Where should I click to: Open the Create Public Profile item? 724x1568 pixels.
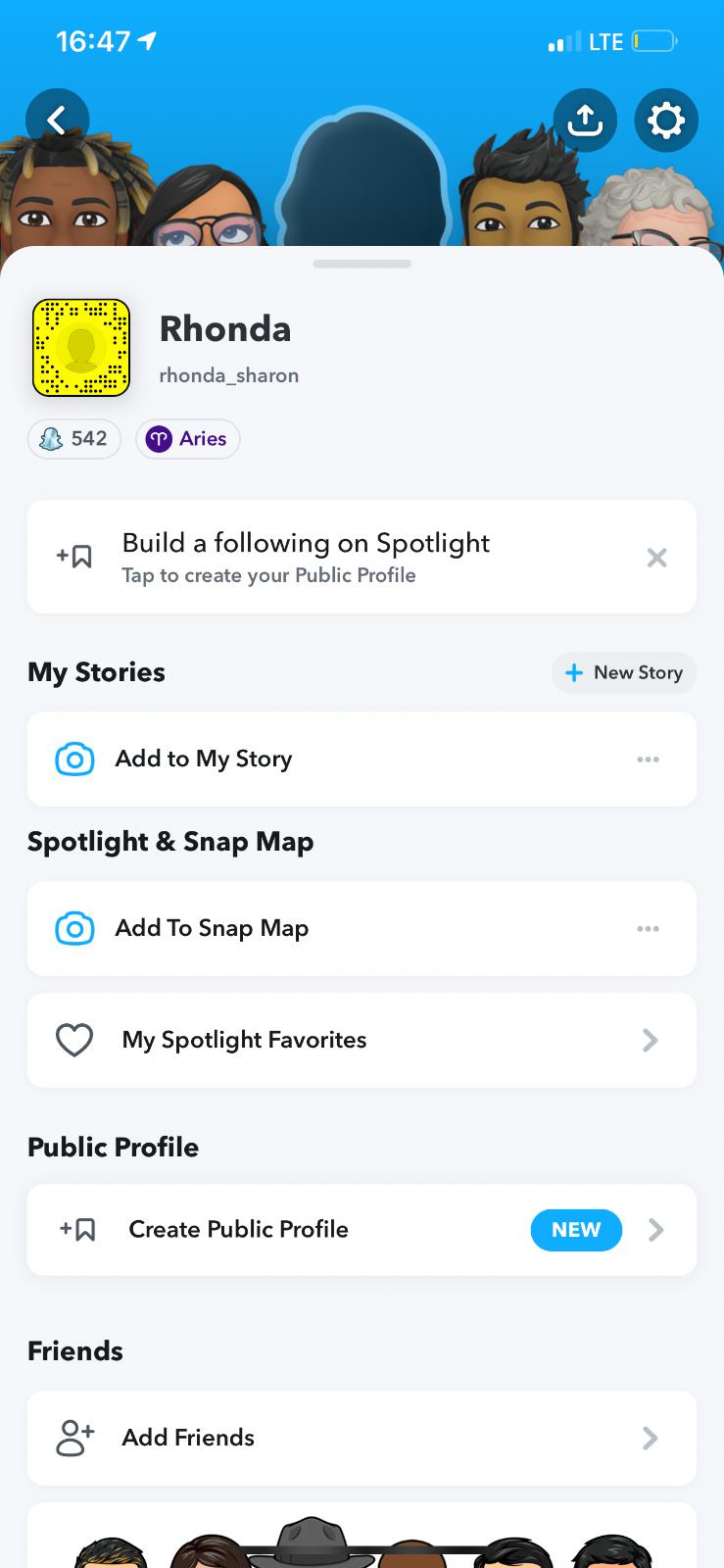click(238, 1230)
